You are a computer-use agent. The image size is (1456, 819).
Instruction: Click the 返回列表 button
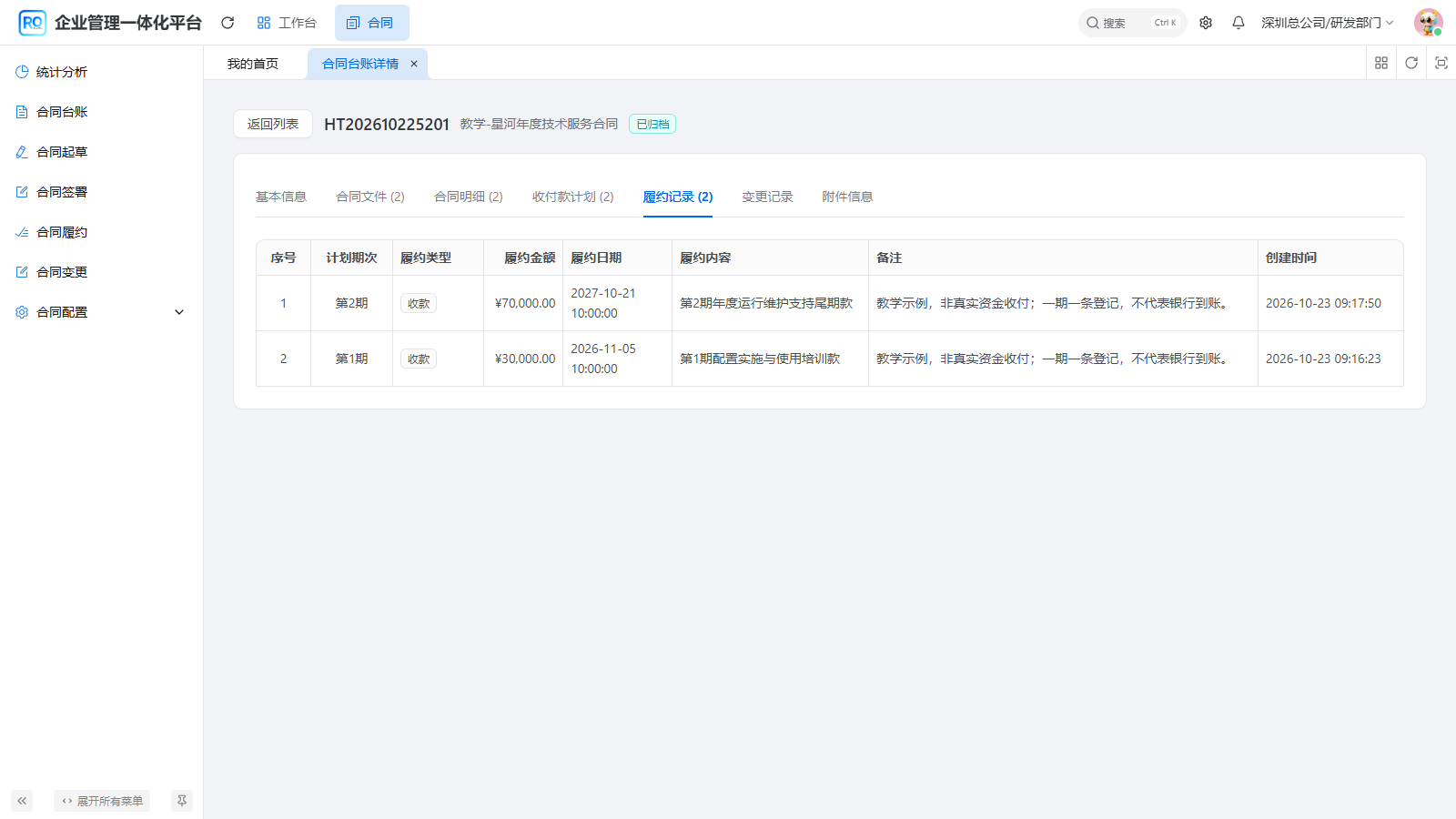click(273, 124)
